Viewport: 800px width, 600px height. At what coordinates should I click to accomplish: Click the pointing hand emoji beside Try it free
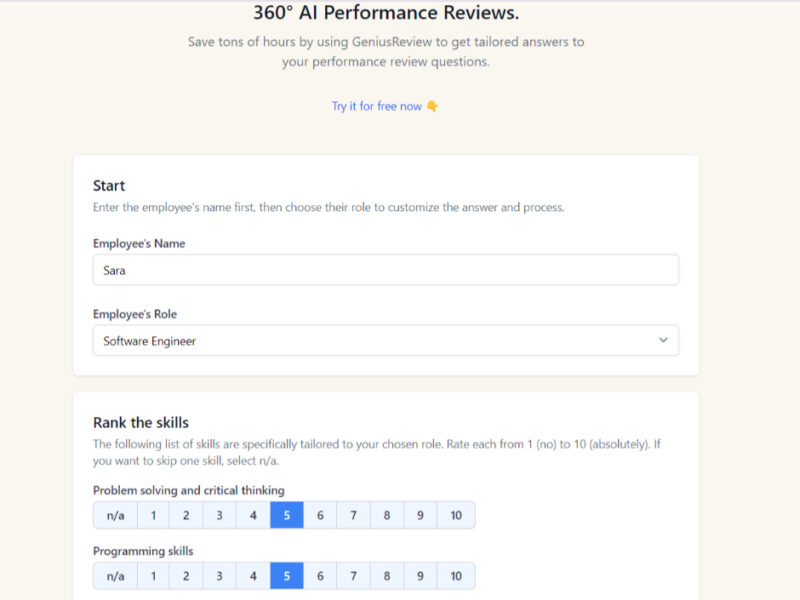(x=432, y=106)
